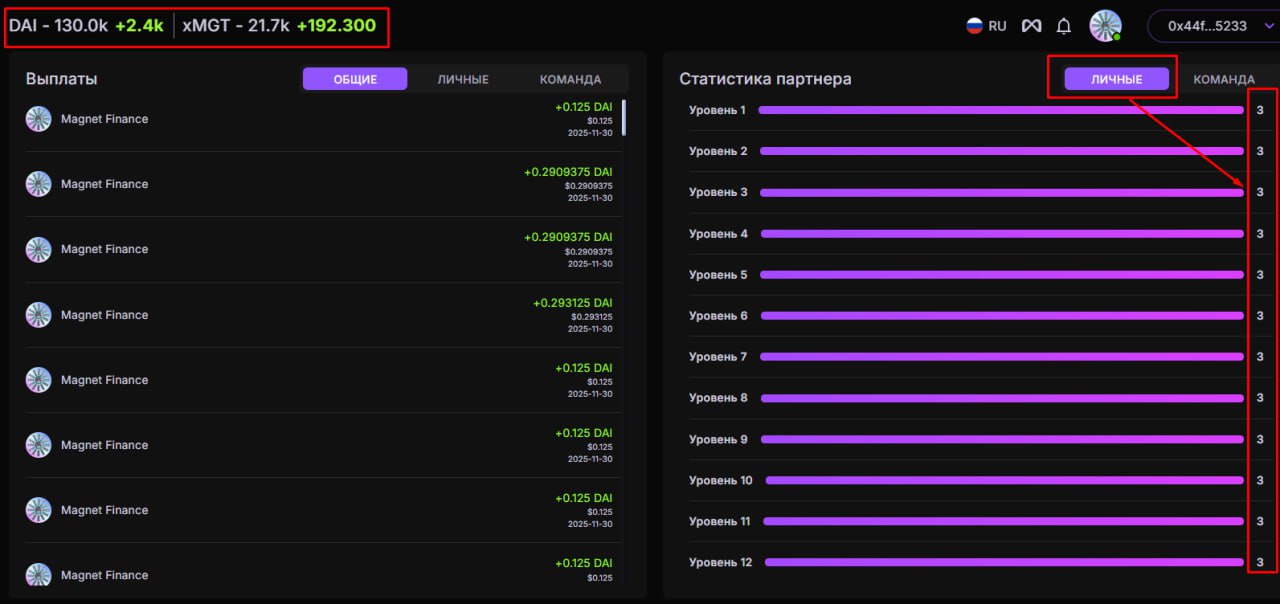Viewport: 1280px width, 604px height.
Task: Open the RU language selector
Action: tap(986, 26)
